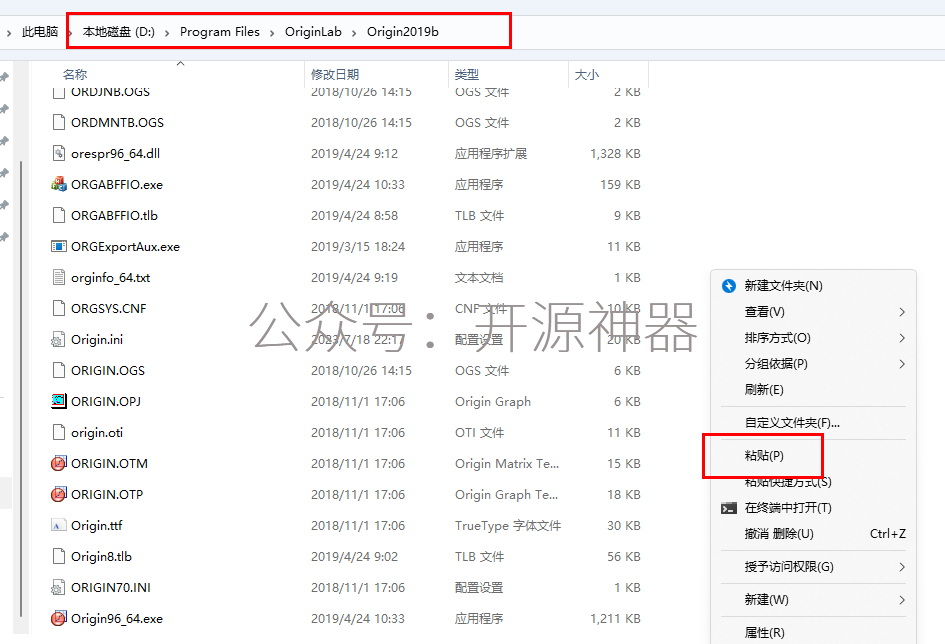Click the "1,328 KB" size cell
This screenshot has width=945, height=644.
[615, 154]
